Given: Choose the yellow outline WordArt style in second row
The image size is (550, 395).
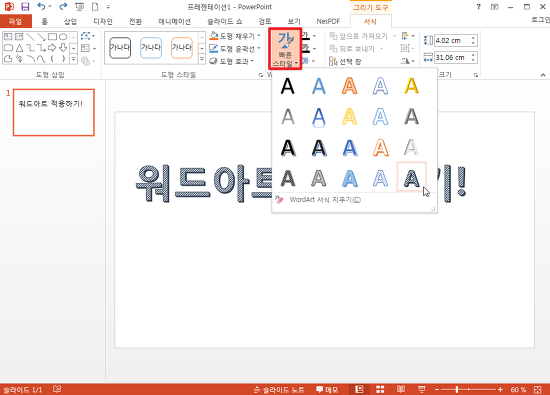Looking at the screenshot, I should [349, 117].
